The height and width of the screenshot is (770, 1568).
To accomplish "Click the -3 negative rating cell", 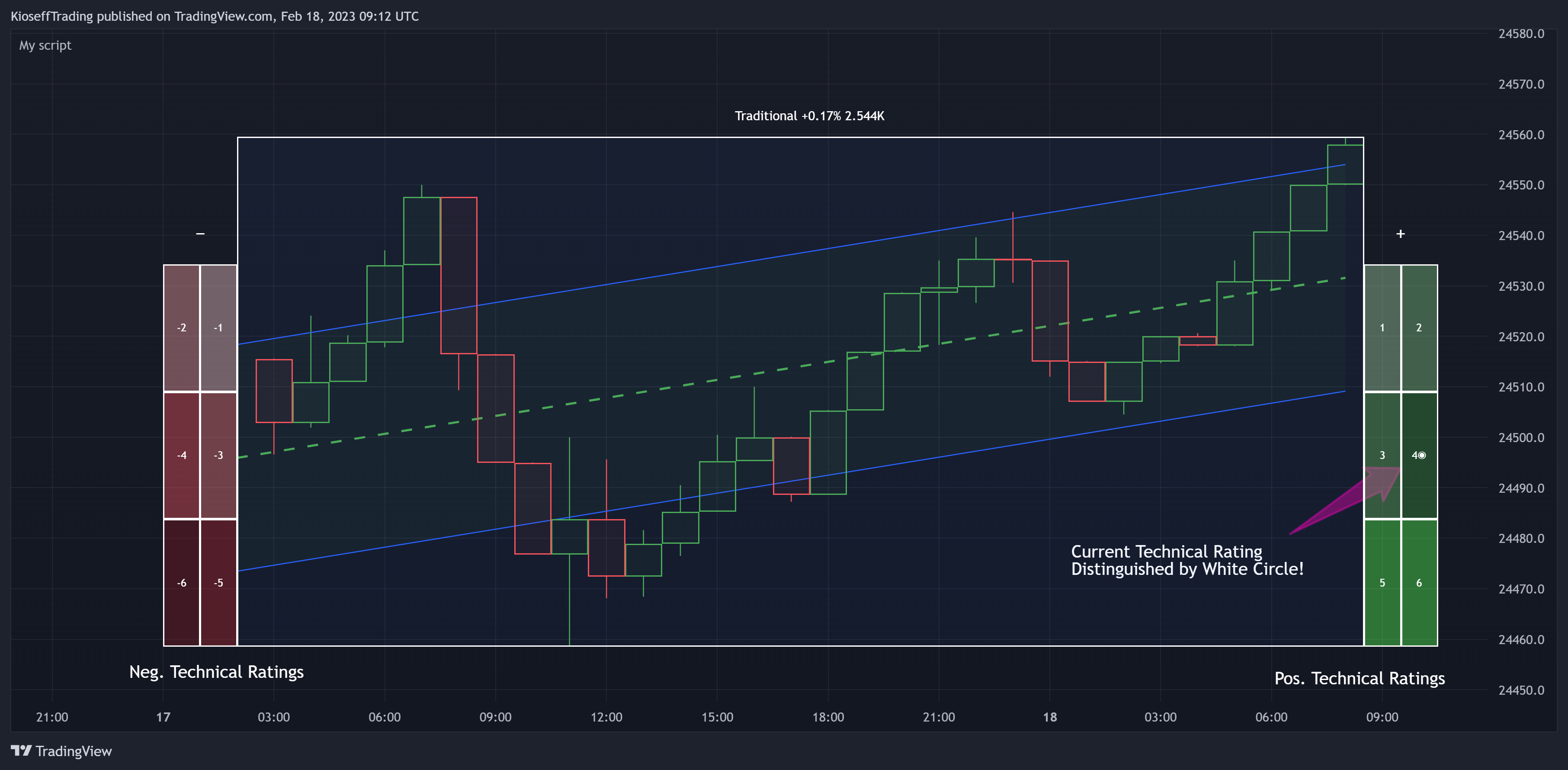I will tap(218, 456).
